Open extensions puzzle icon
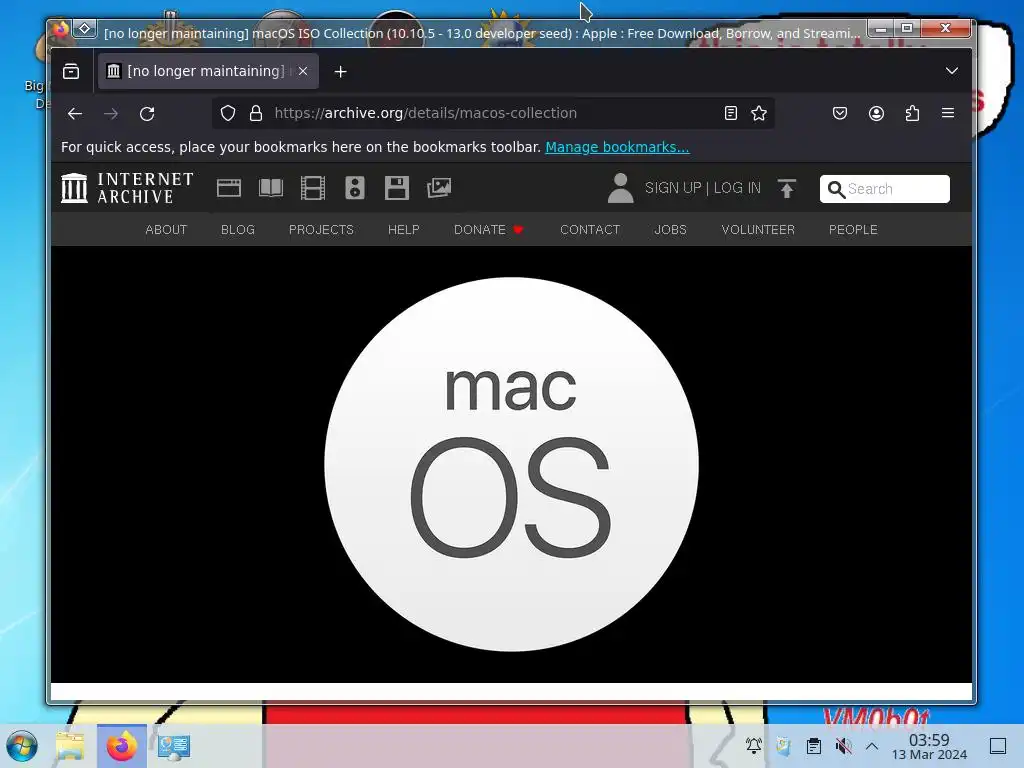 pos(912,113)
